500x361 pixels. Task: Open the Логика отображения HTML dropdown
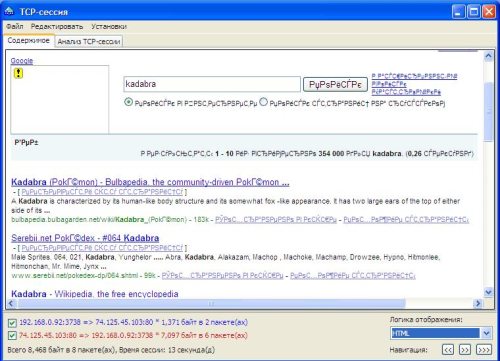(x=441, y=333)
